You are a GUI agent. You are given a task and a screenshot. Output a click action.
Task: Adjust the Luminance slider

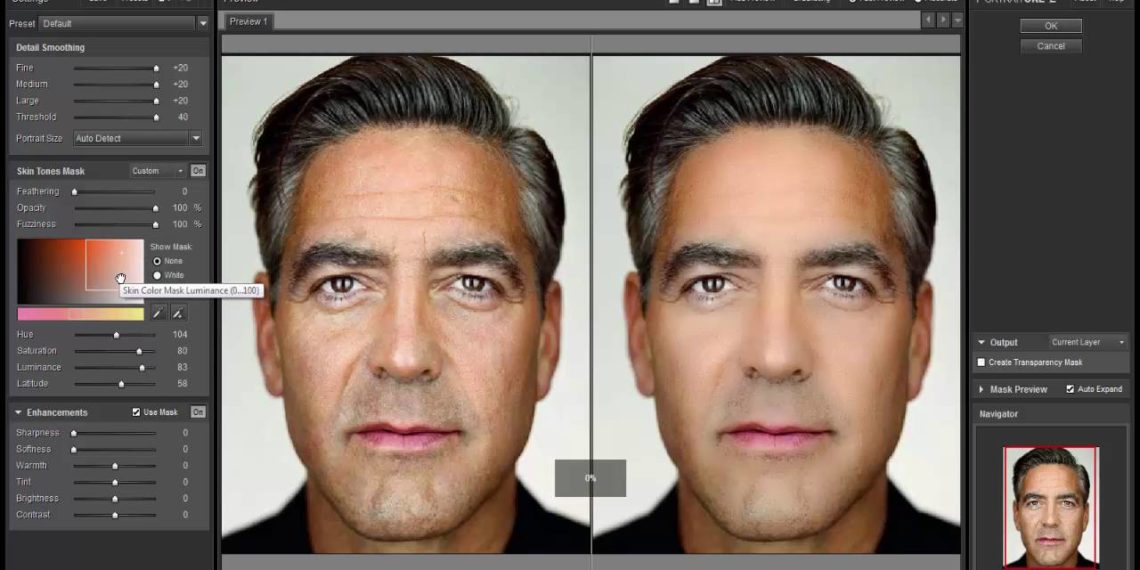pyautogui.click(x=115, y=368)
